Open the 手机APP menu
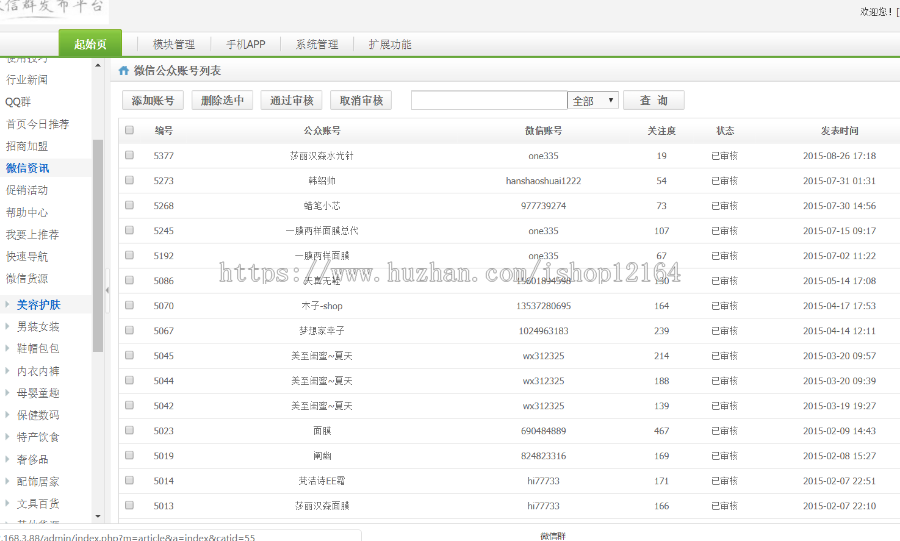Viewport: 900px width, 541px height. coord(246,44)
